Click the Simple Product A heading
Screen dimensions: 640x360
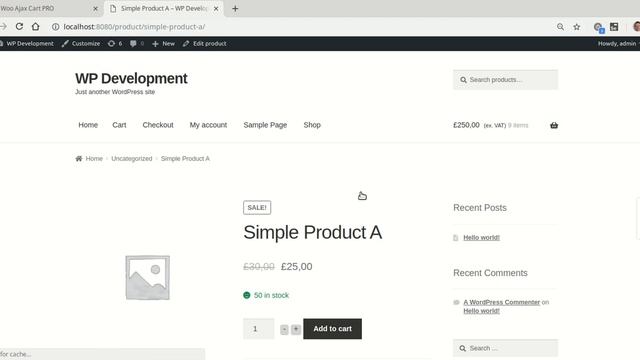coord(313,232)
